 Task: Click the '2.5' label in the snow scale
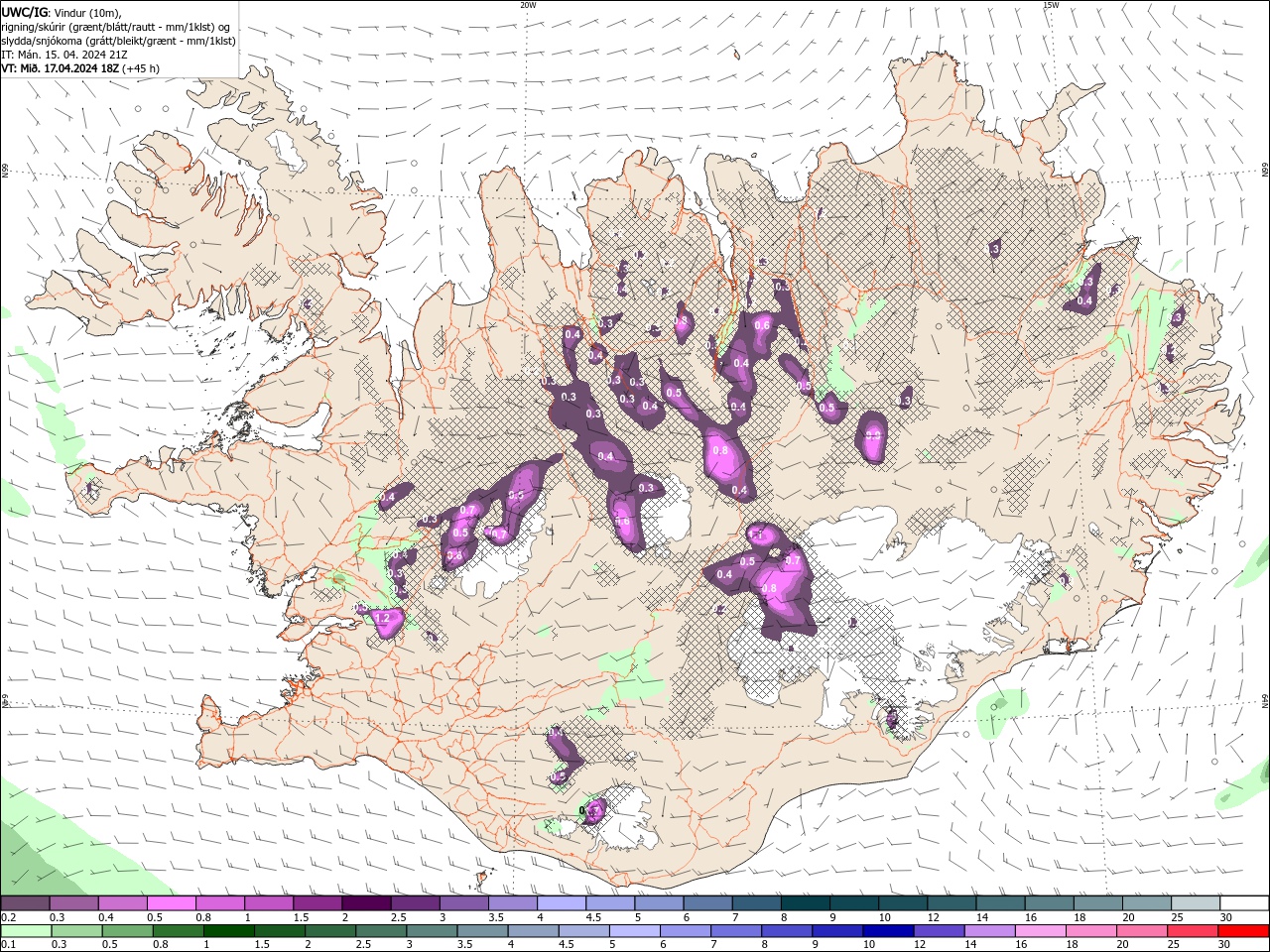coord(399,917)
